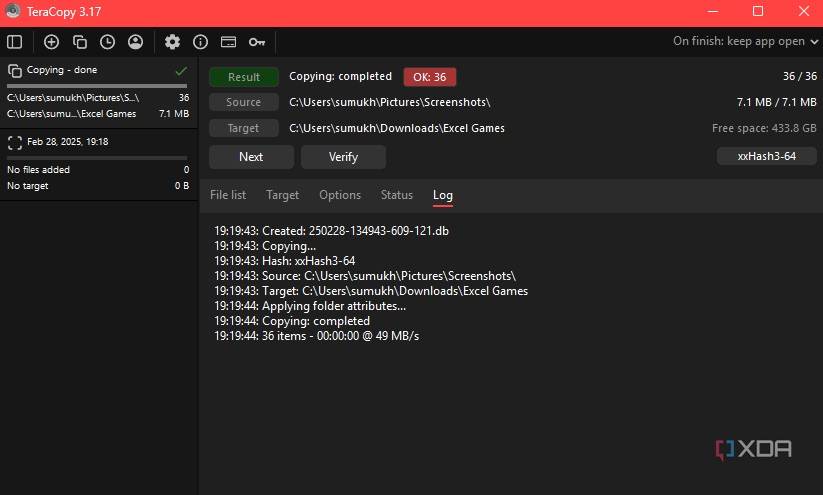
Task: Click 'Free space: 433.8 GB' text
Action: (x=764, y=128)
